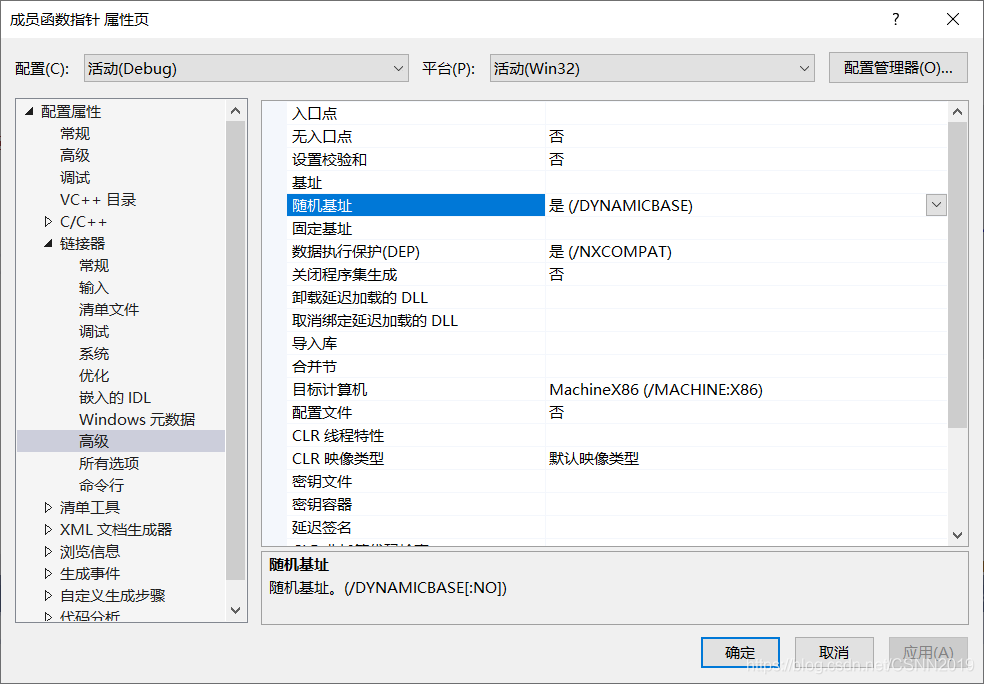Viewport: 984px width, 684px height.
Task: Collapse the 链接器 tree node
Action: [x=46, y=243]
